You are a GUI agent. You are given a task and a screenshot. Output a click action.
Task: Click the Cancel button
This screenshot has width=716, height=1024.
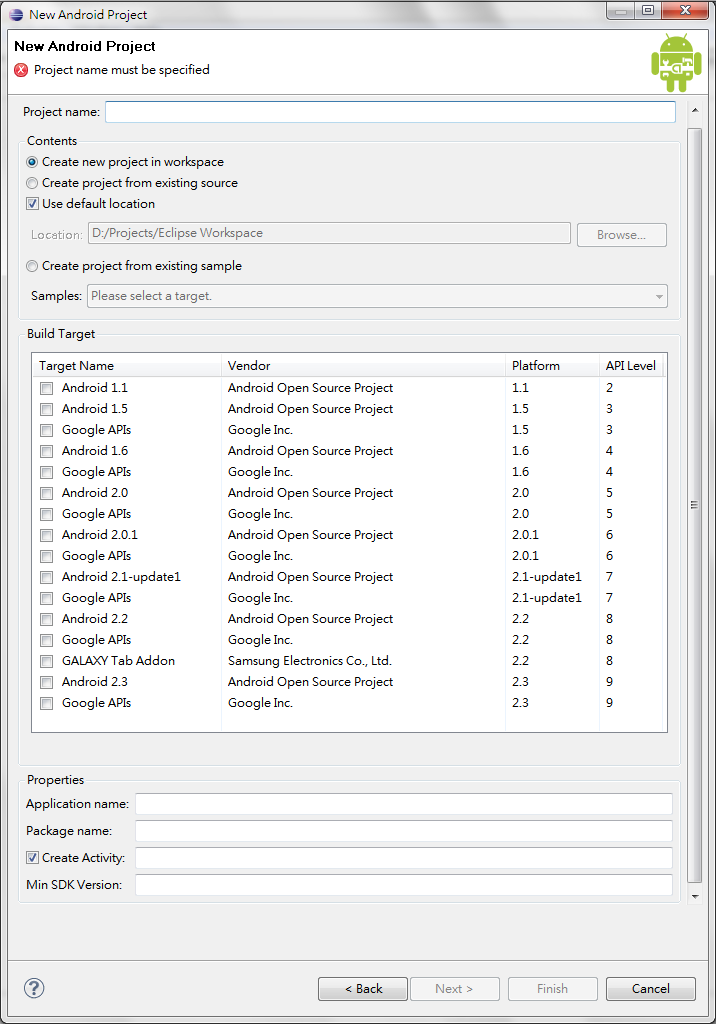point(651,989)
